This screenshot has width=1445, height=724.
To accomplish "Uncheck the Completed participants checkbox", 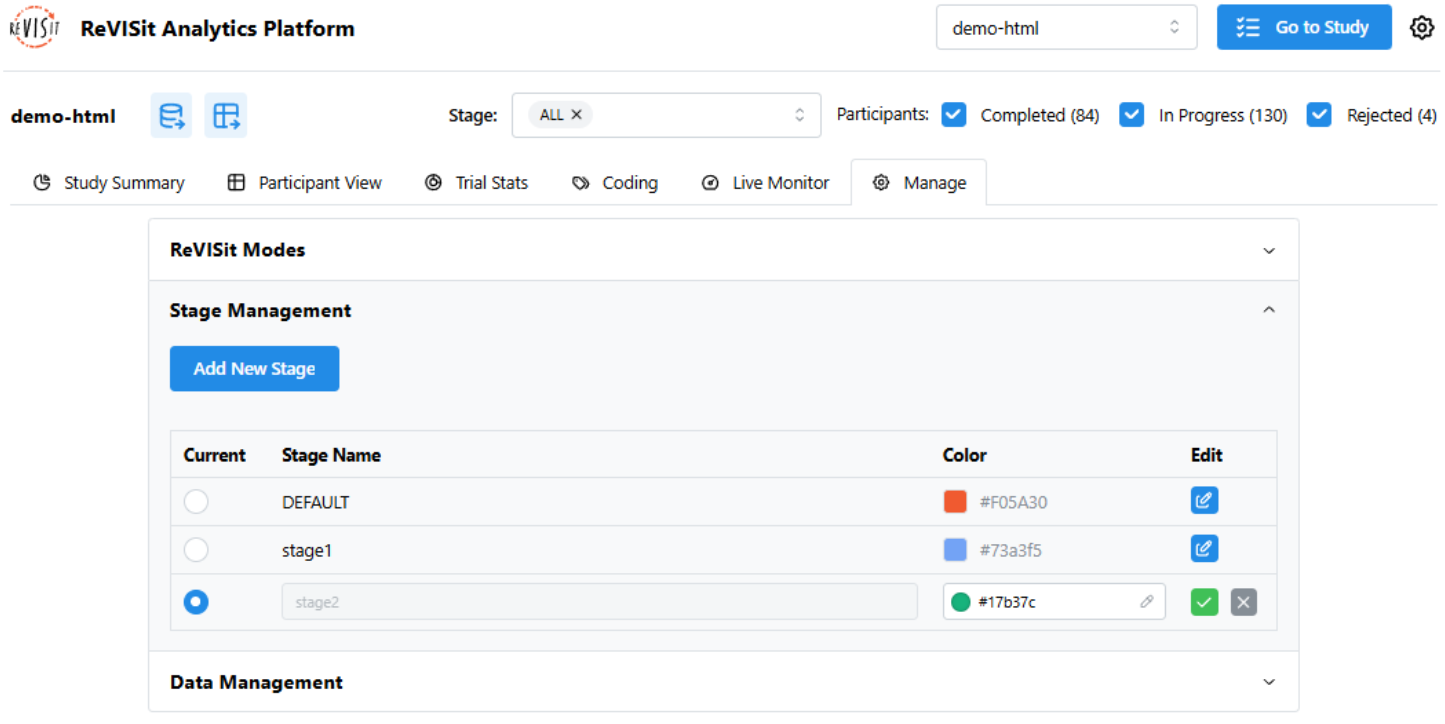I will (x=954, y=115).
